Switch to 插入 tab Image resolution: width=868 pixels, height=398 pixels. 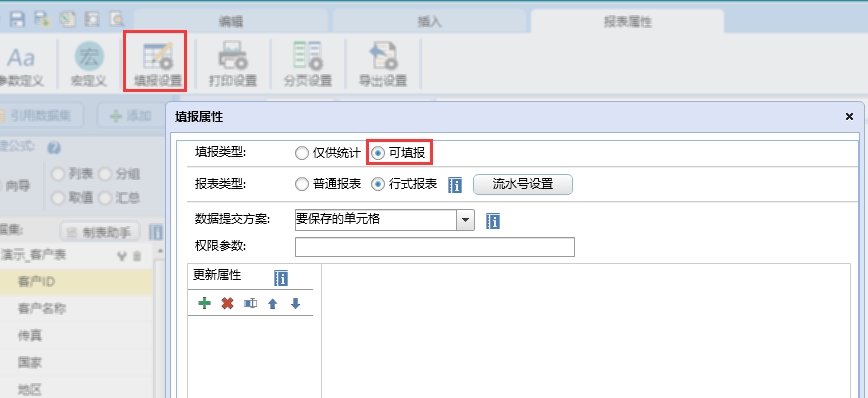429,22
